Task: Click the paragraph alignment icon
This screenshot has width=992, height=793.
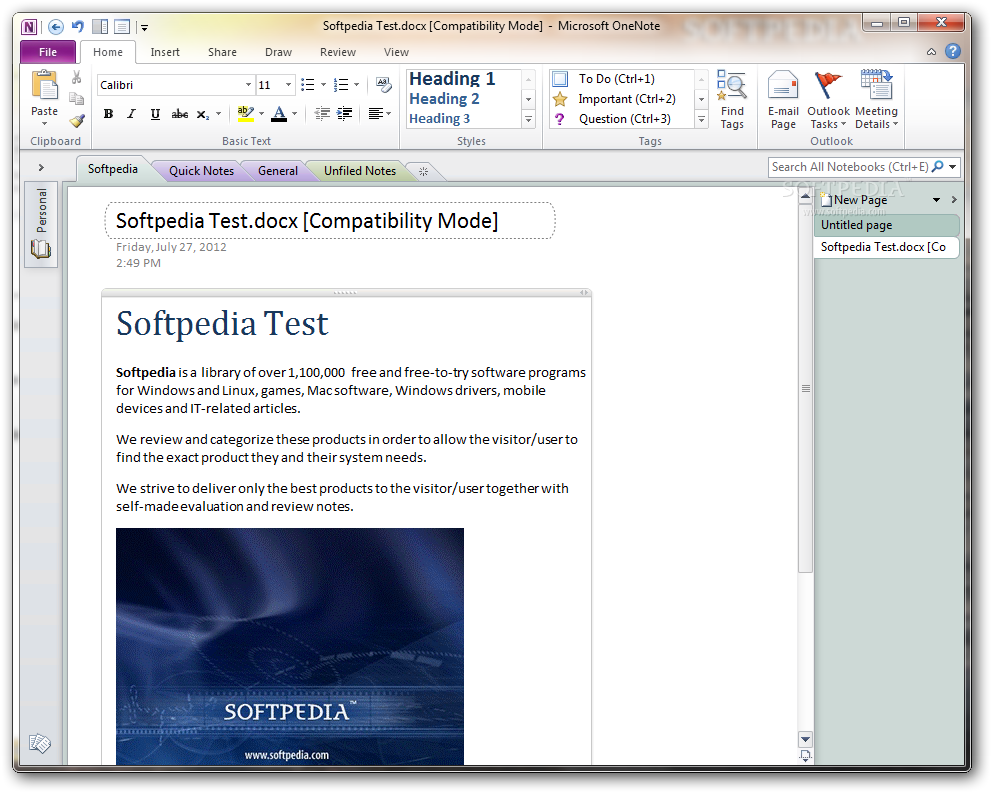Action: 376,114
